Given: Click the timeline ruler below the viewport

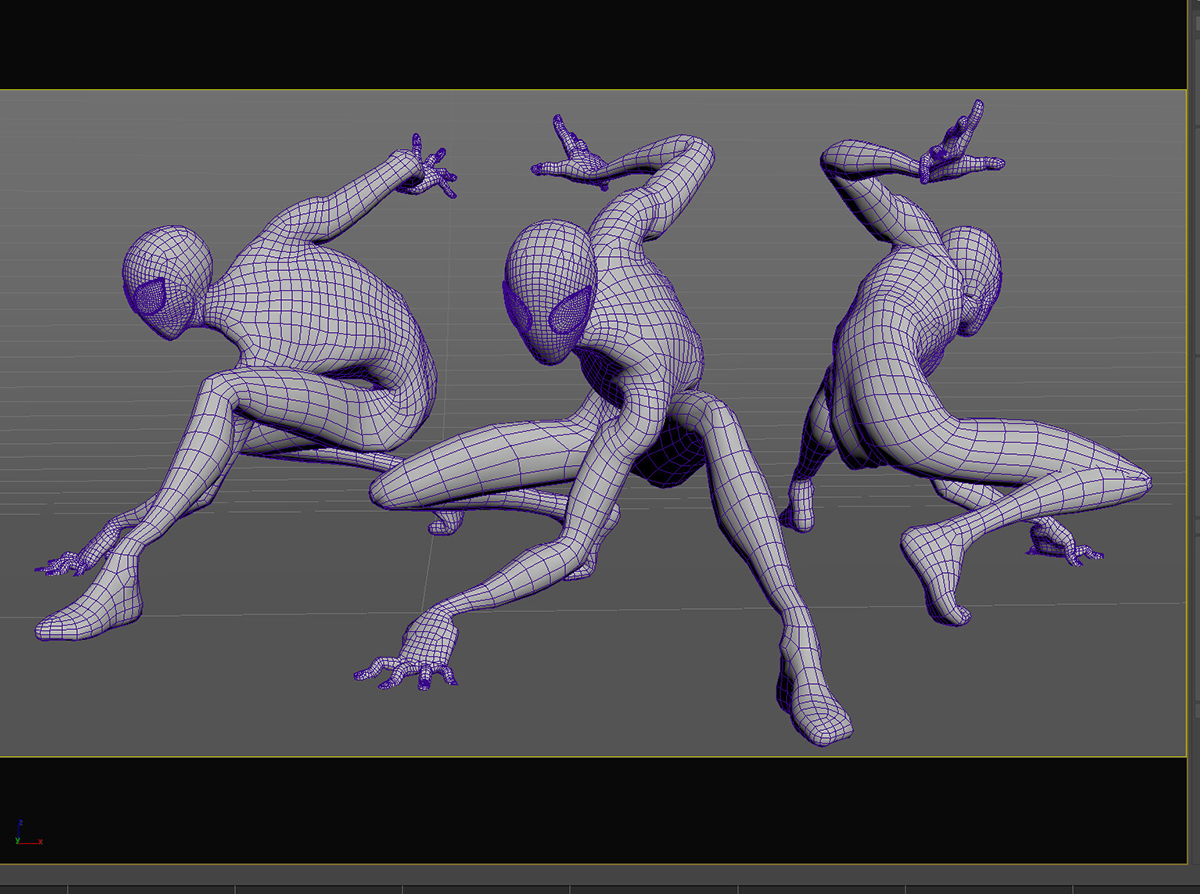Looking at the screenshot, I should 600,887.
